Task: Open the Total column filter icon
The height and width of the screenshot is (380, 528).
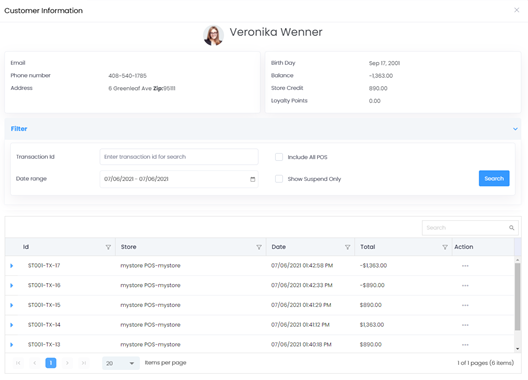Action: click(x=445, y=247)
